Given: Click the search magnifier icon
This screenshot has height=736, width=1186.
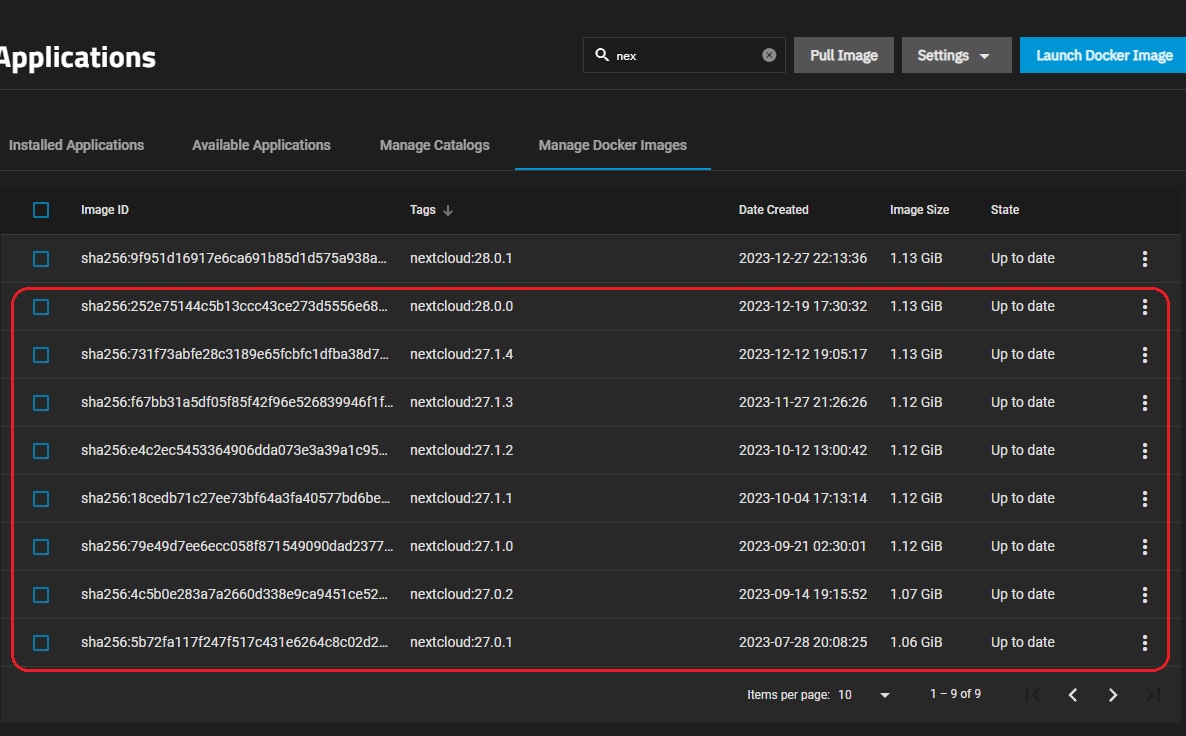Looking at the screenshot, I should [x=602, y=54].
